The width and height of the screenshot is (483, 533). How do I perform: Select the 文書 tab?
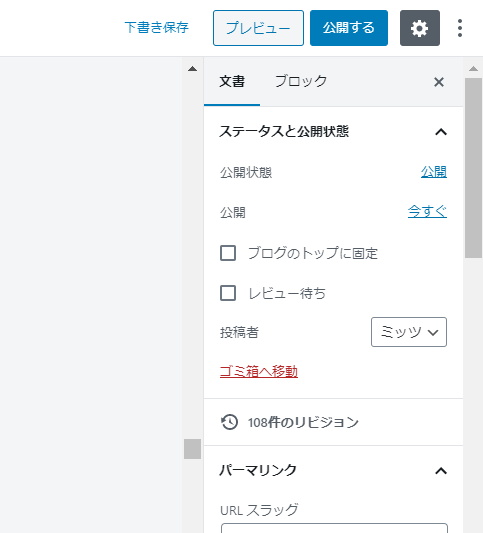point(232,82)
